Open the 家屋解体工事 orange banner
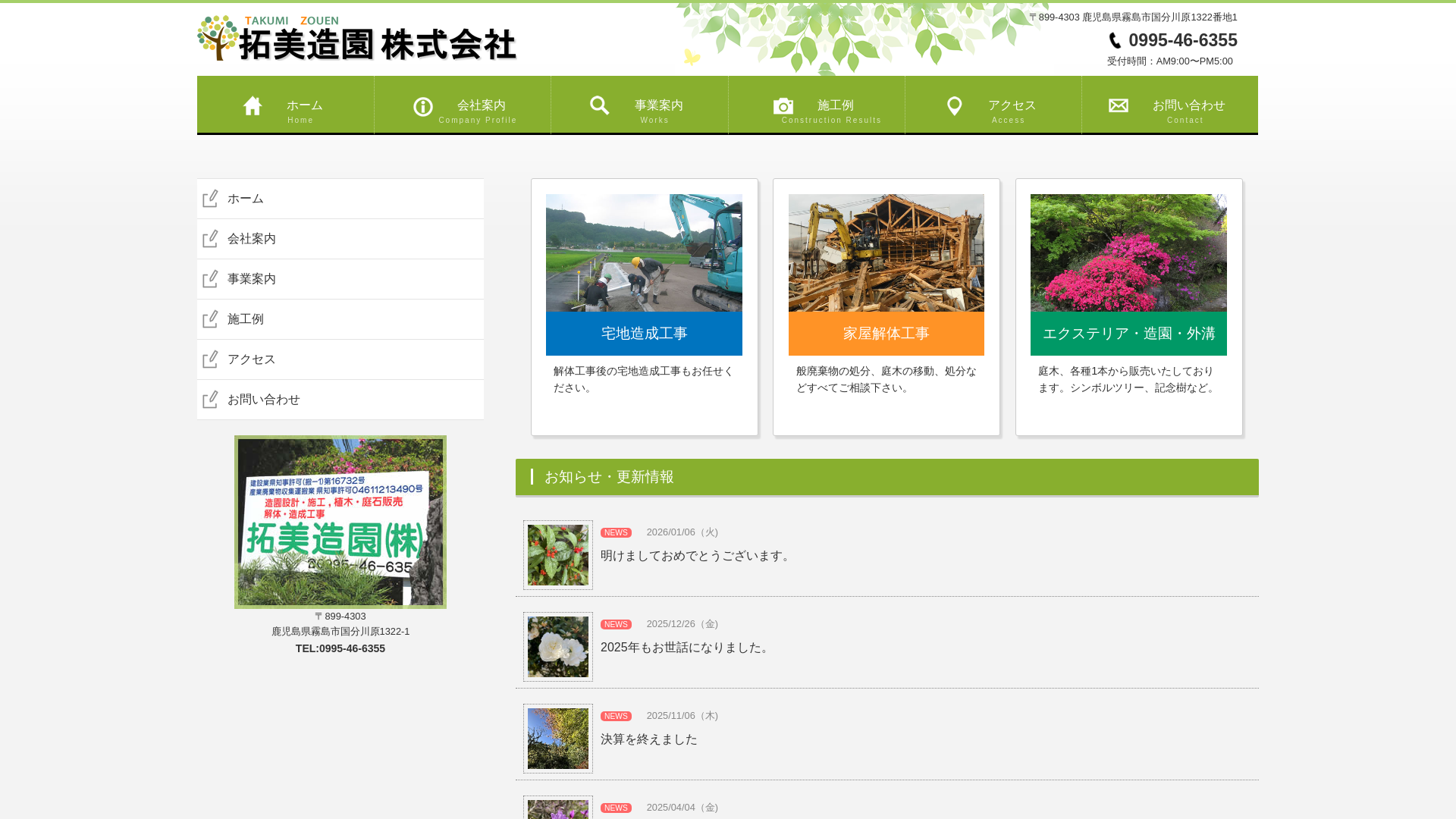The height and width of the screenshot is (819, 1456). coord(886,334)
